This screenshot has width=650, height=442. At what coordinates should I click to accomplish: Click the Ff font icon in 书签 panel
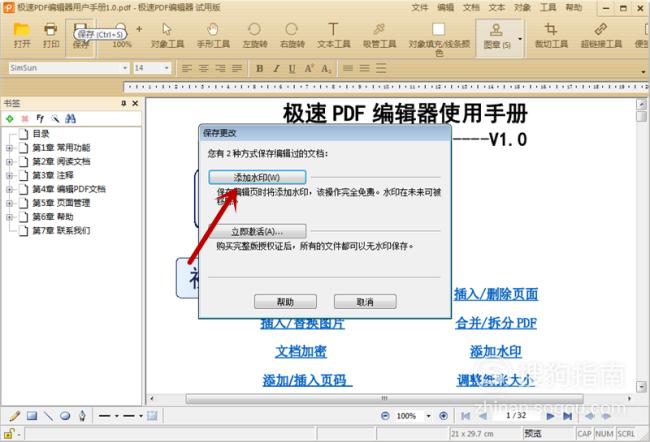point(40,119)
